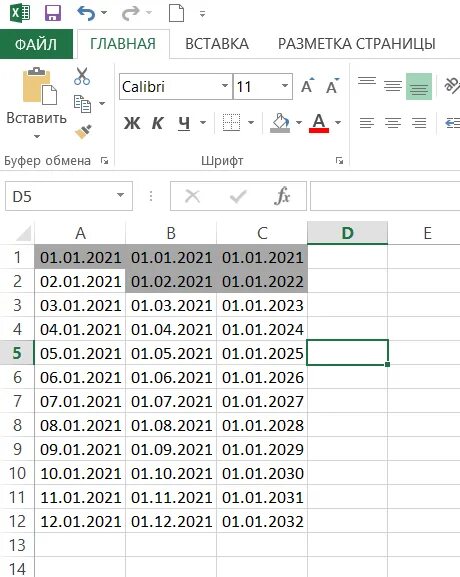Select cell B3 with 01.03.2021
Screen dimensions: 460x577
point(171,305)
